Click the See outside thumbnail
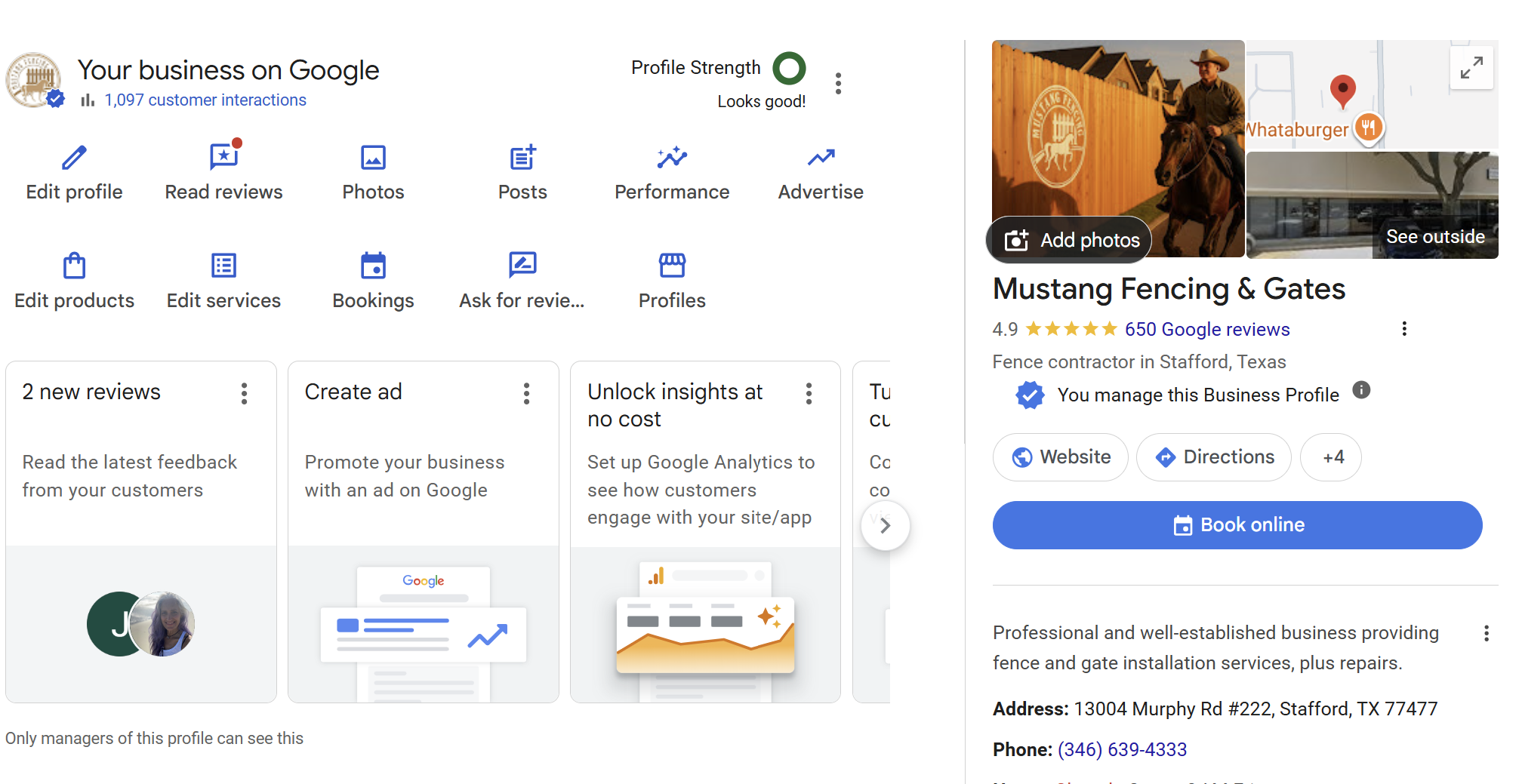Screen dimensions: 1522x784 pyautogui.click(x=1372, y=205)
